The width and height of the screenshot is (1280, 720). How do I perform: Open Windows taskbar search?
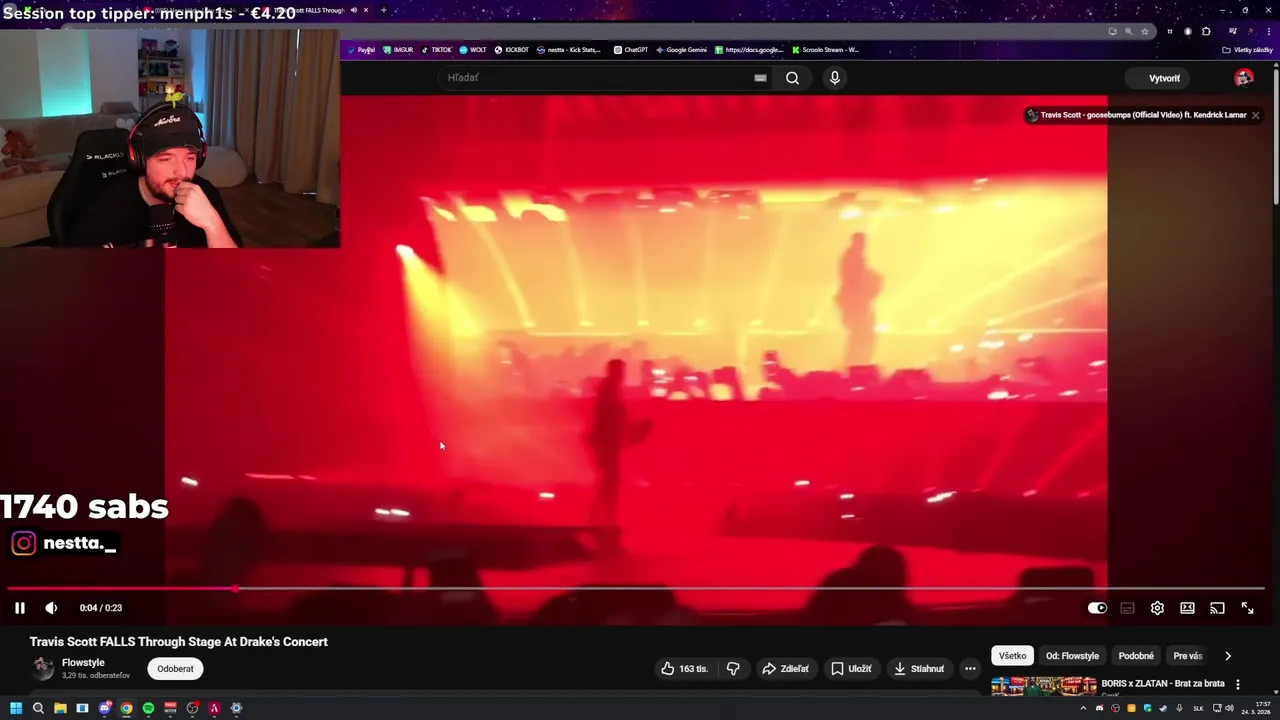coord(38,708)
